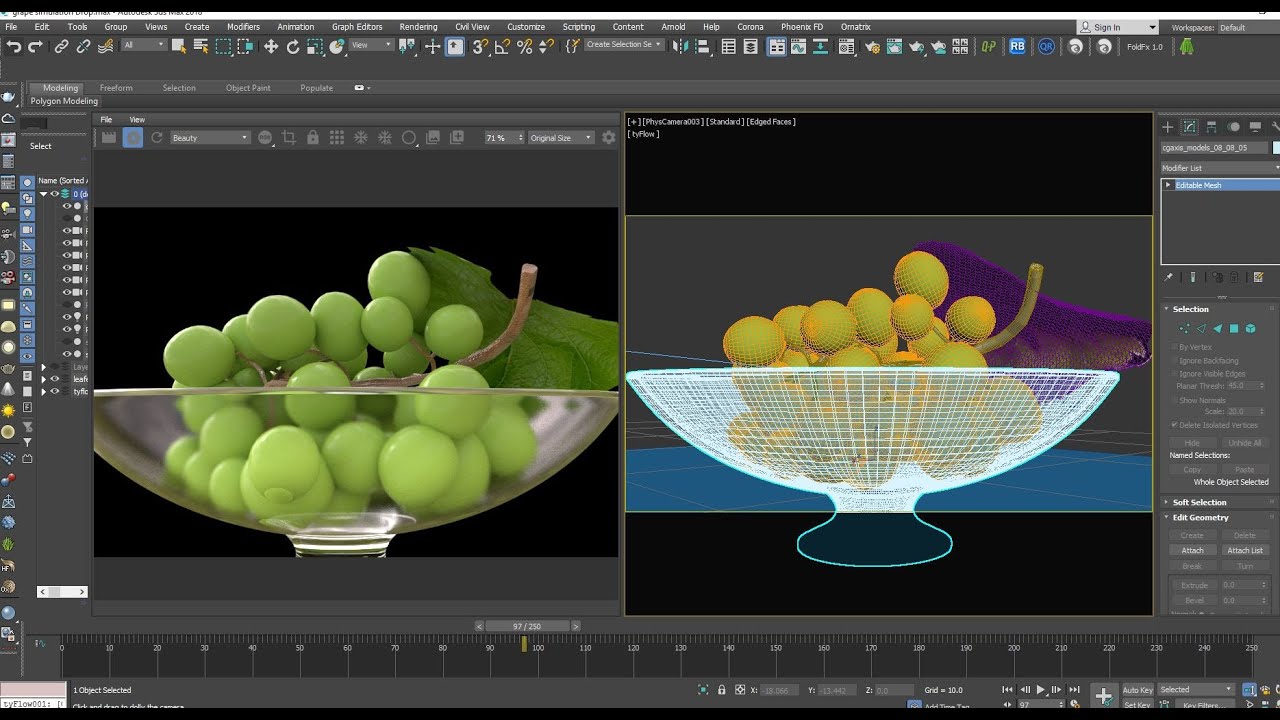Open the selection filter All dropdown
The height and width of the screenshot is (720, 1280).
click(x=142, y=45)
